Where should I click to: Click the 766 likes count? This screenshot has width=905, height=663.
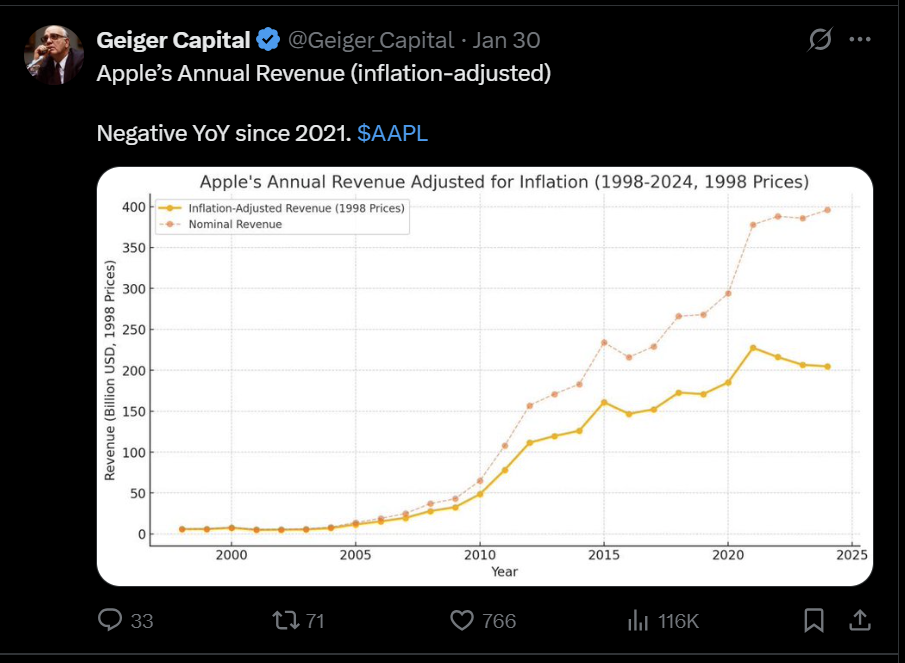tap(498, 621)
